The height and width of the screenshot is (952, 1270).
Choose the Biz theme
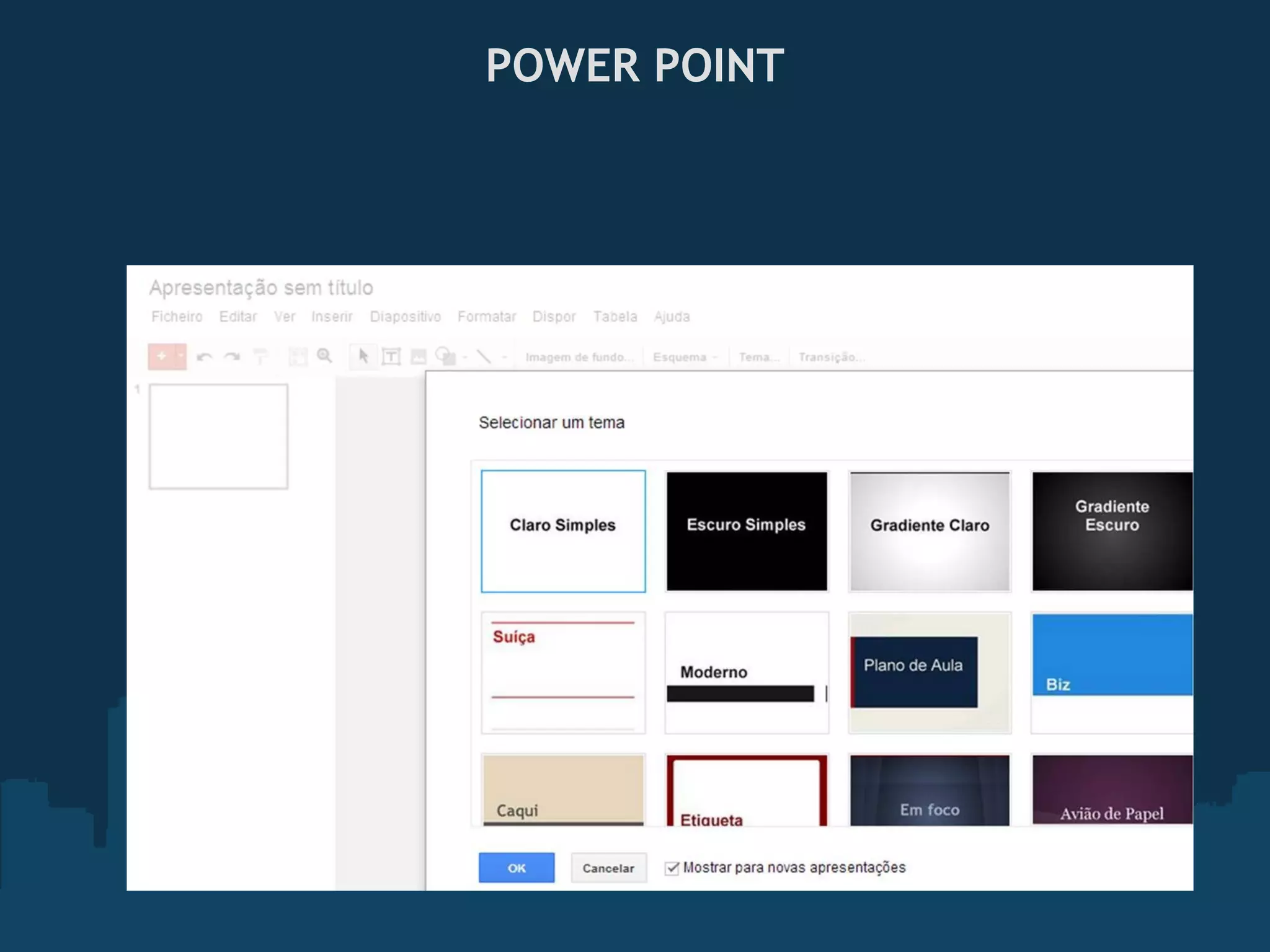[1112, 672]
